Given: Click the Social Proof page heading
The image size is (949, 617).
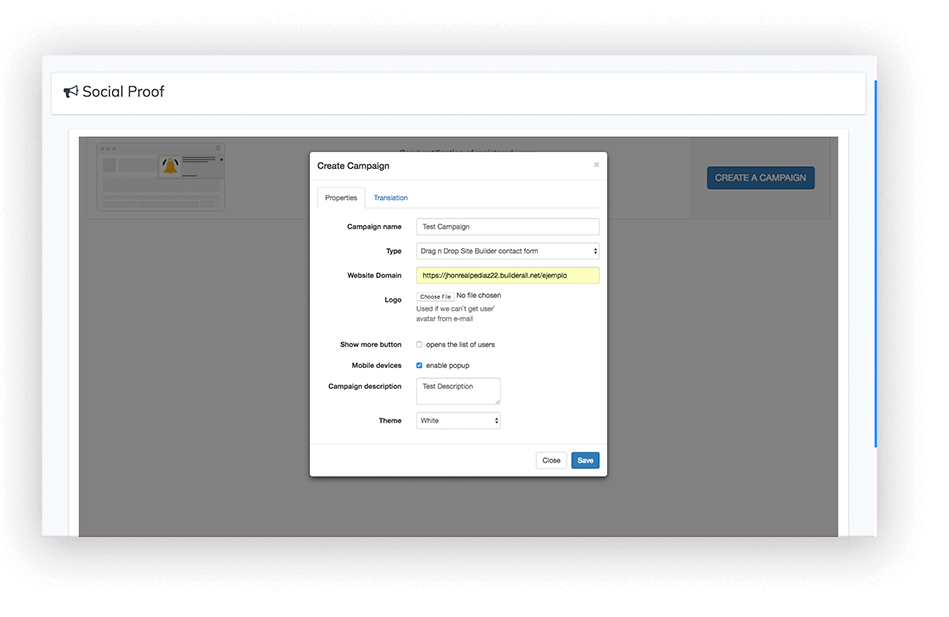Looking at the screenshot, I should tap(123, 92).
